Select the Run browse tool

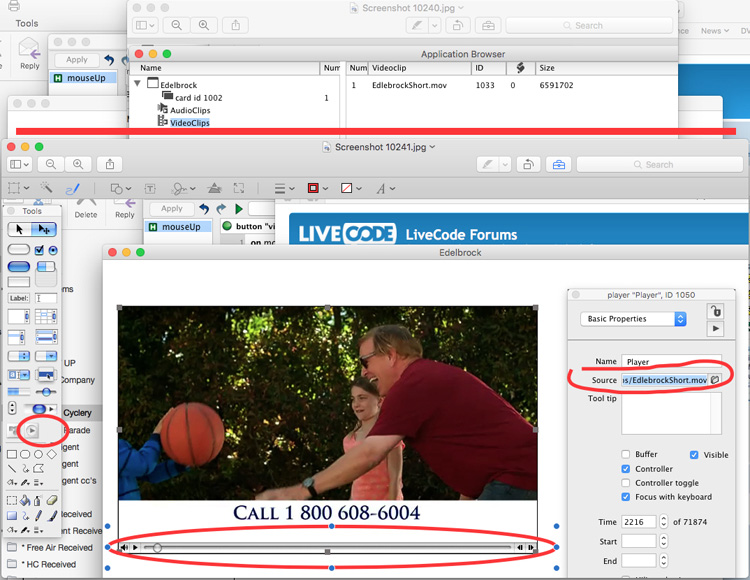coord(21,229)
